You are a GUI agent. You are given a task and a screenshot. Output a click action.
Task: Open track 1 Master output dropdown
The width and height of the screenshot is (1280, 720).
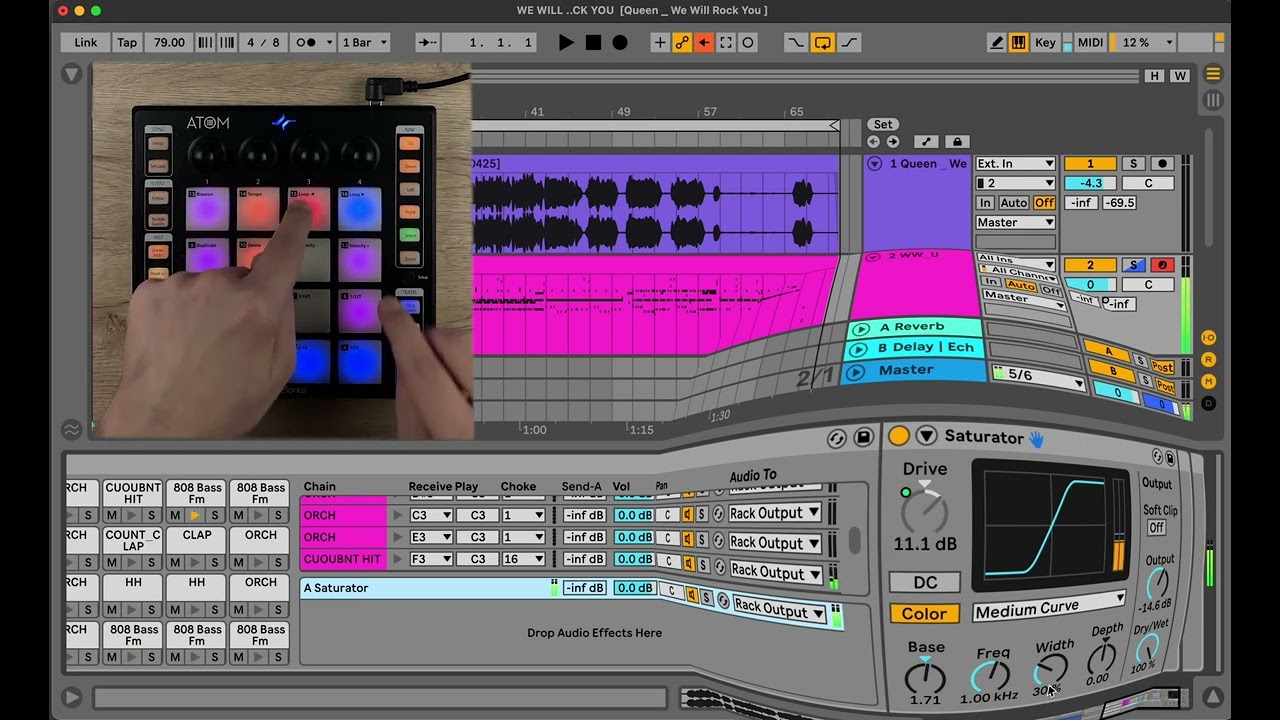click(x=1016, y=222)
